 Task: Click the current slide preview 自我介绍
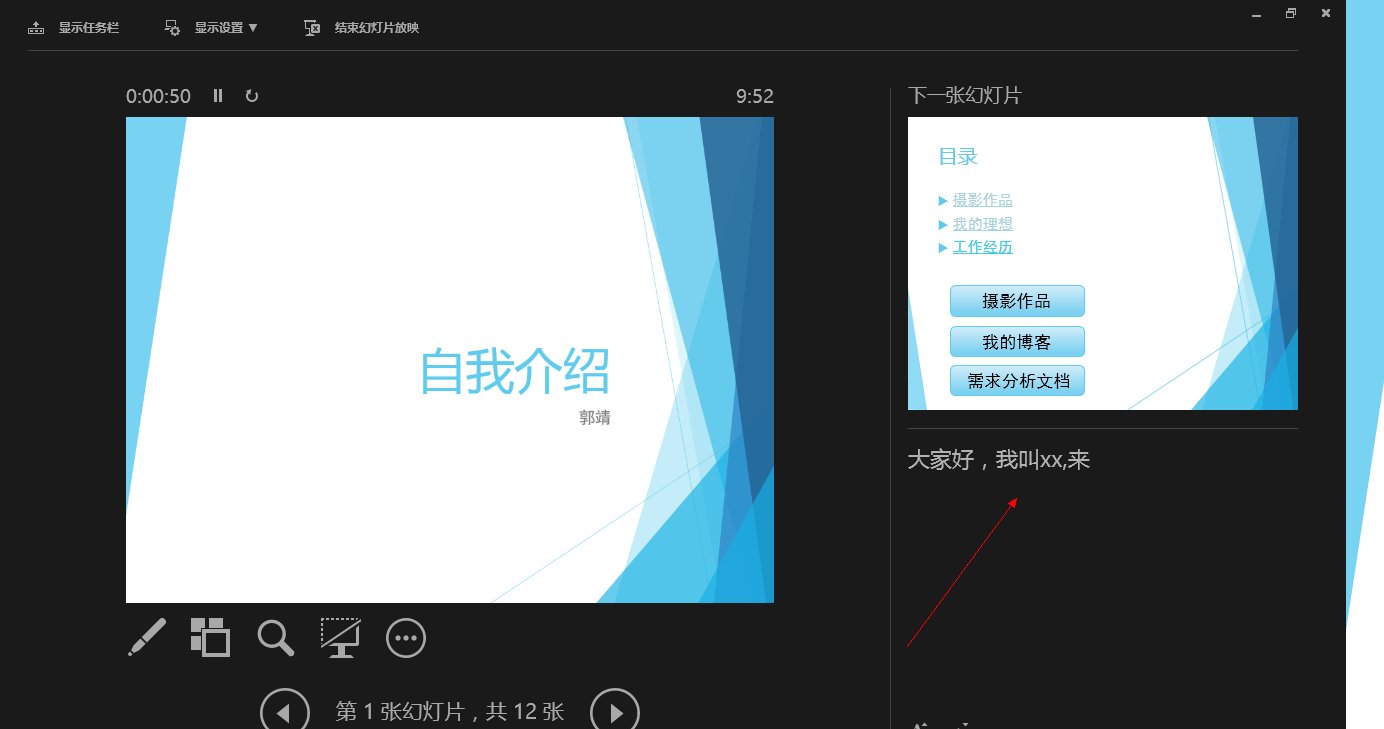click(x=450, y=360)
